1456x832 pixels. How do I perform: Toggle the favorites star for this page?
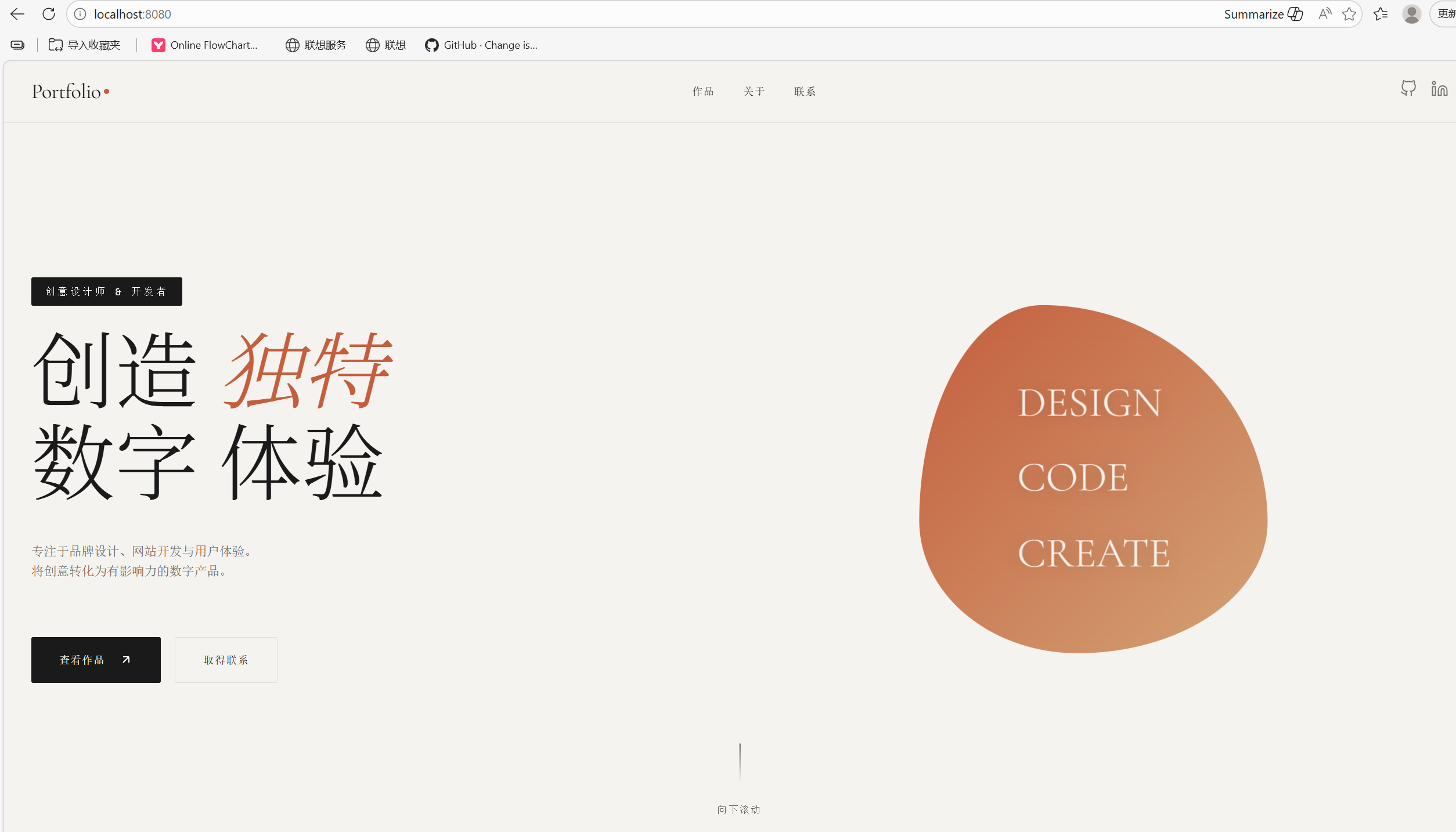point(1349,13)
